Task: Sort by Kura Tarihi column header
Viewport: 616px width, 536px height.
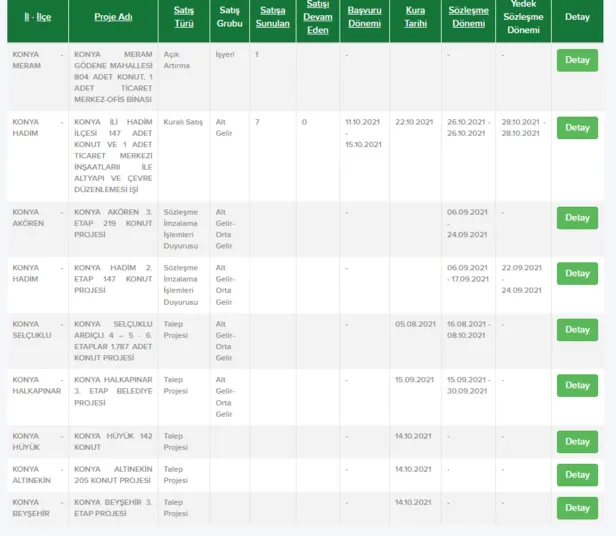Action: 416,17
